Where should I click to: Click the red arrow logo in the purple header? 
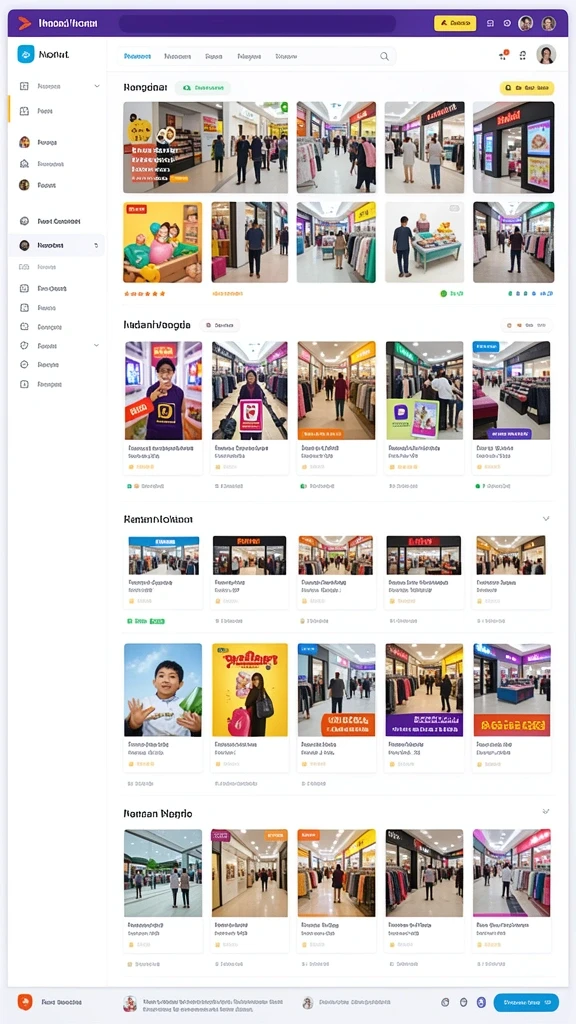coord(25,24)
